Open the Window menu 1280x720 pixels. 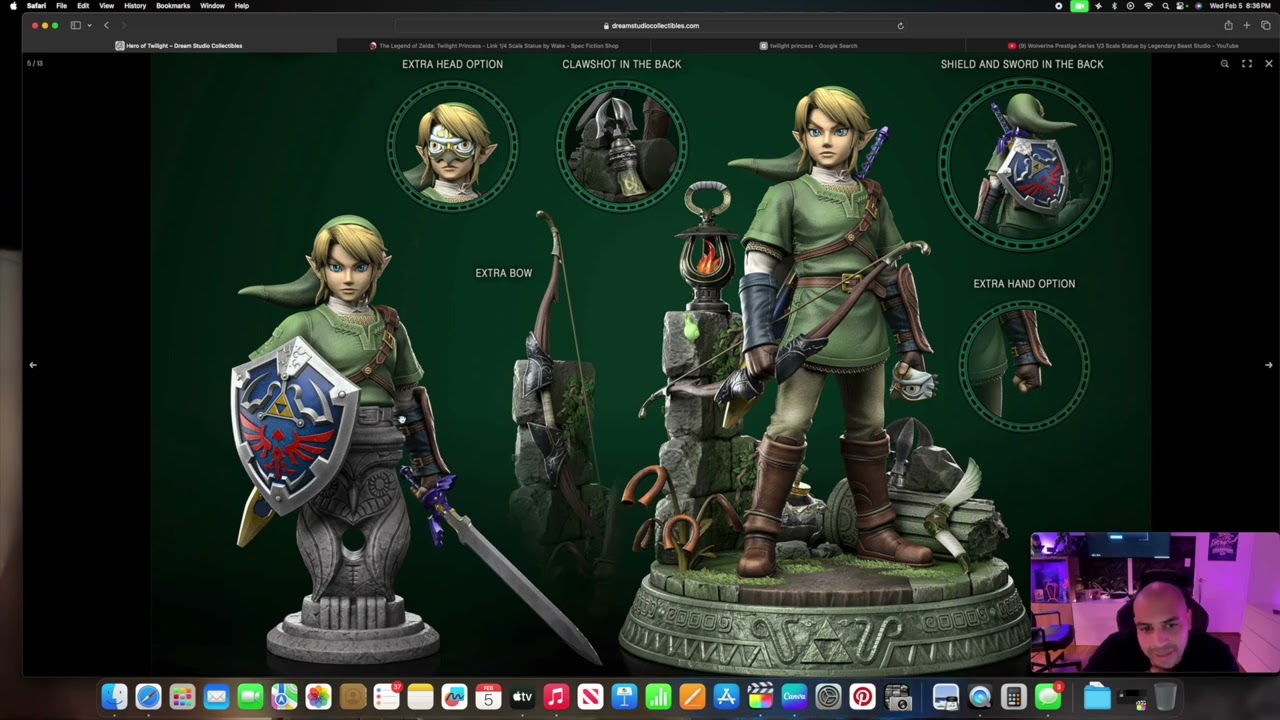(x=212, y=6)
